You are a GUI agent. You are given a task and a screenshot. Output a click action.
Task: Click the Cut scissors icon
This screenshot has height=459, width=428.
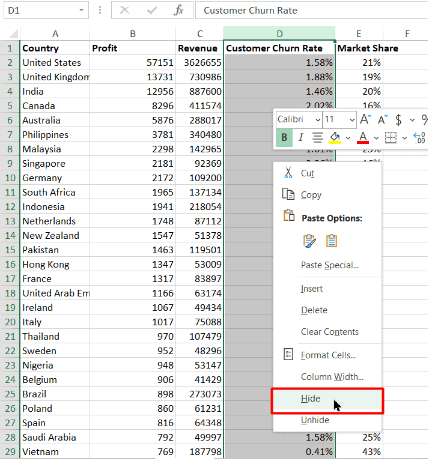(x=288, y=173)
